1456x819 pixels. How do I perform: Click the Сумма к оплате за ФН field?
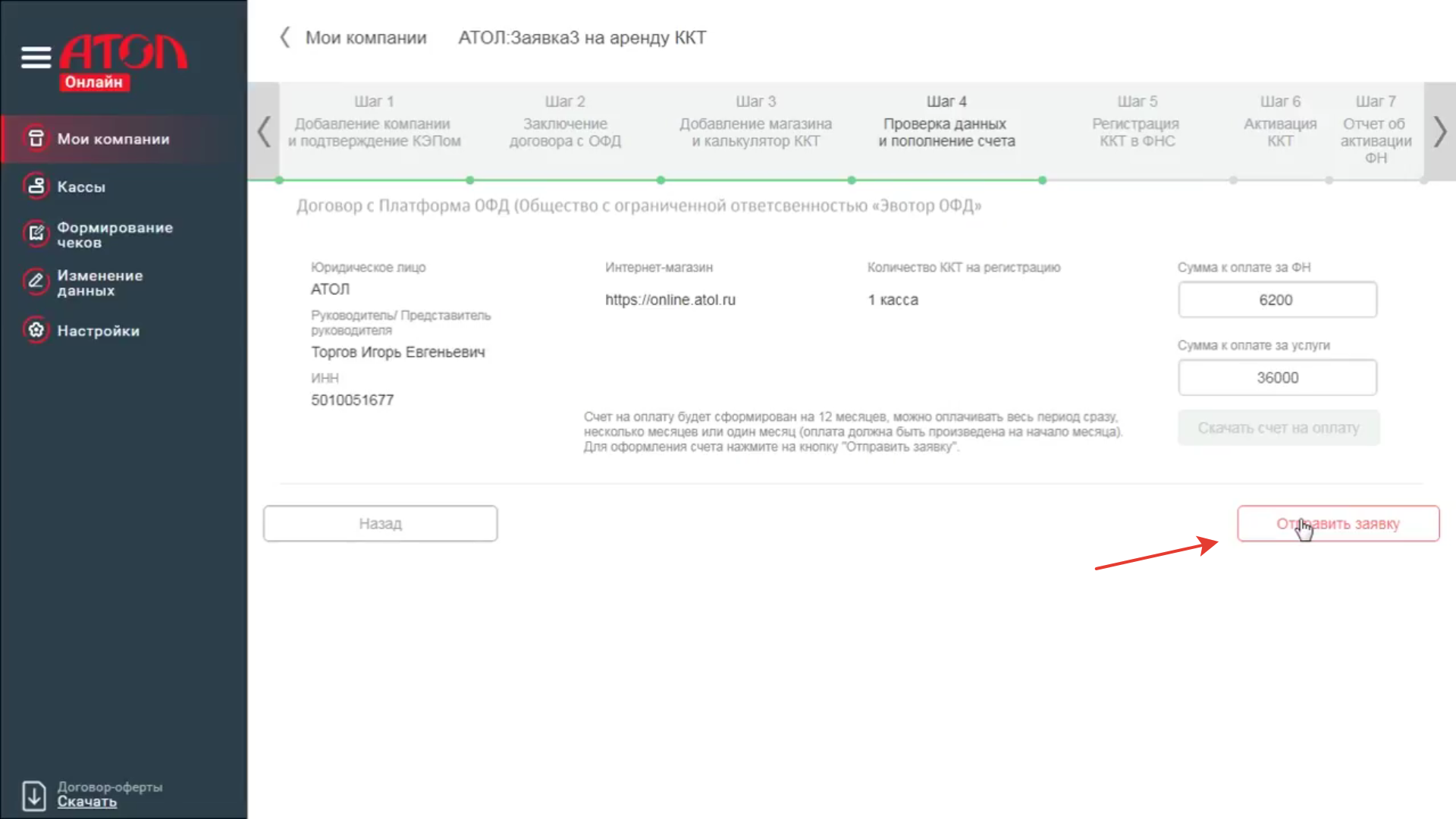coord(1277,300)
